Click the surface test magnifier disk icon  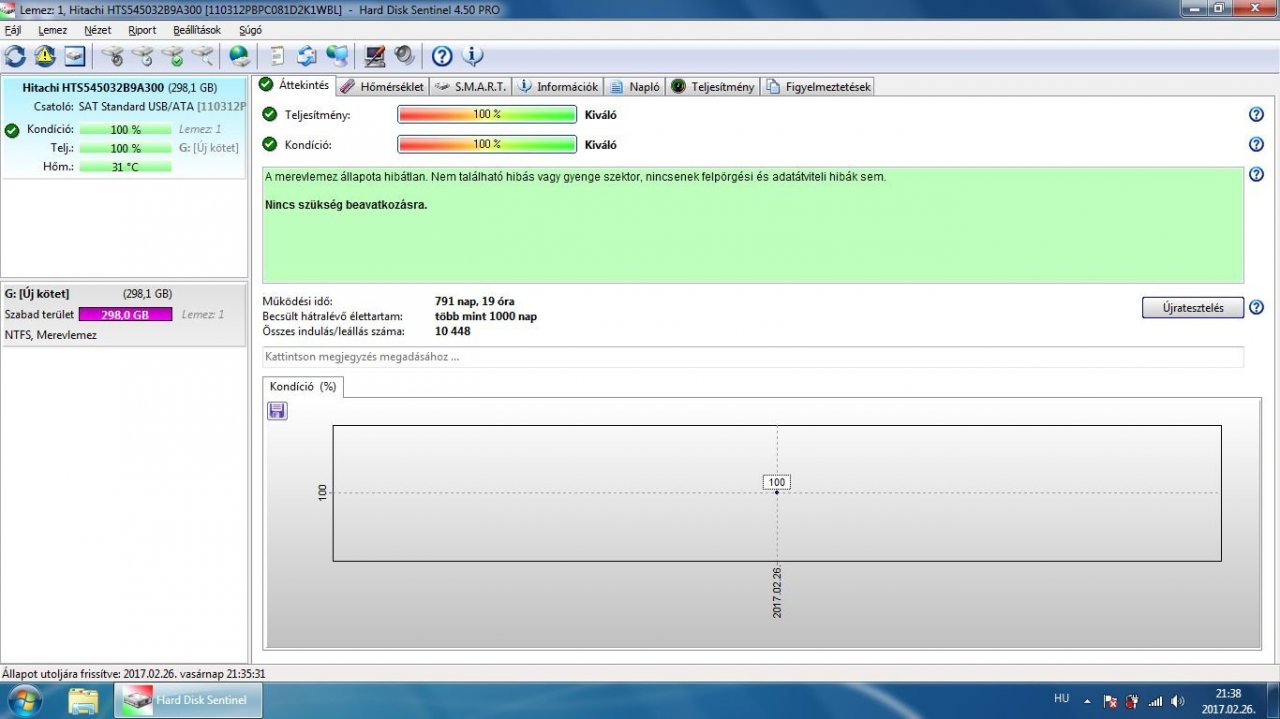pyautogui.click(x=203, y=56)
